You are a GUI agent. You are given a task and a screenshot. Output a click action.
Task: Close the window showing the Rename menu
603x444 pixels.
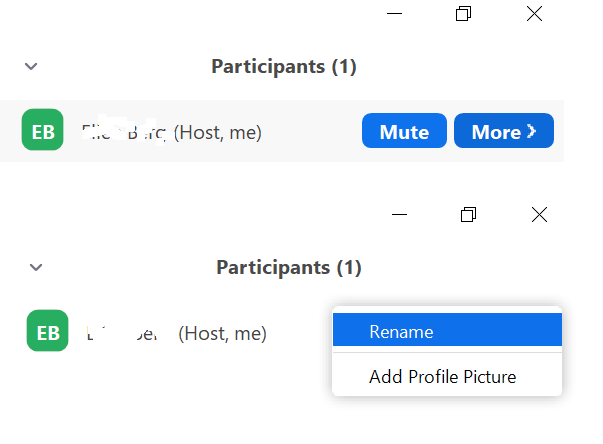[x=540, y=215]
